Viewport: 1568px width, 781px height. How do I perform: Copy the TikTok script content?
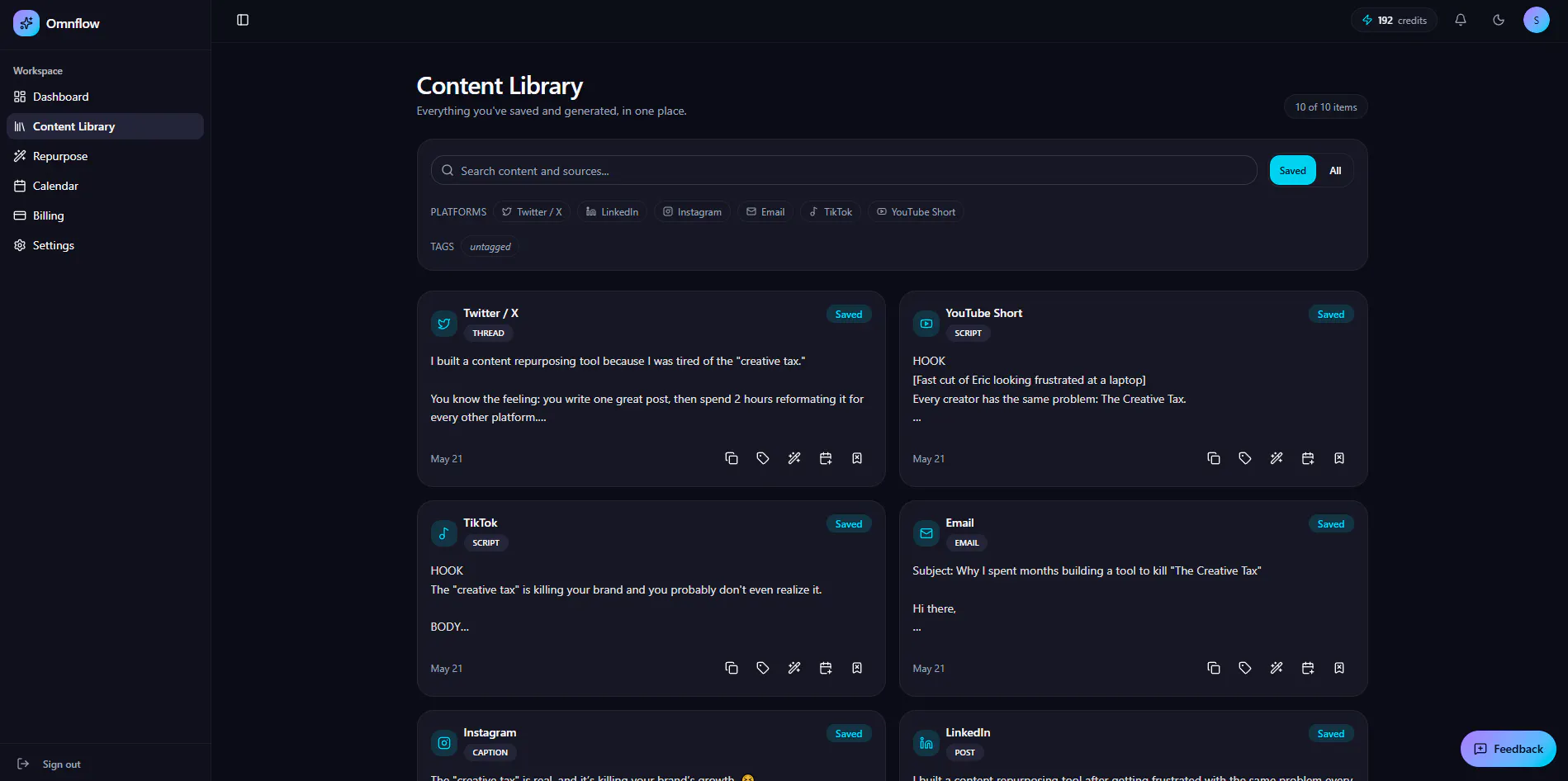[732, 668]
